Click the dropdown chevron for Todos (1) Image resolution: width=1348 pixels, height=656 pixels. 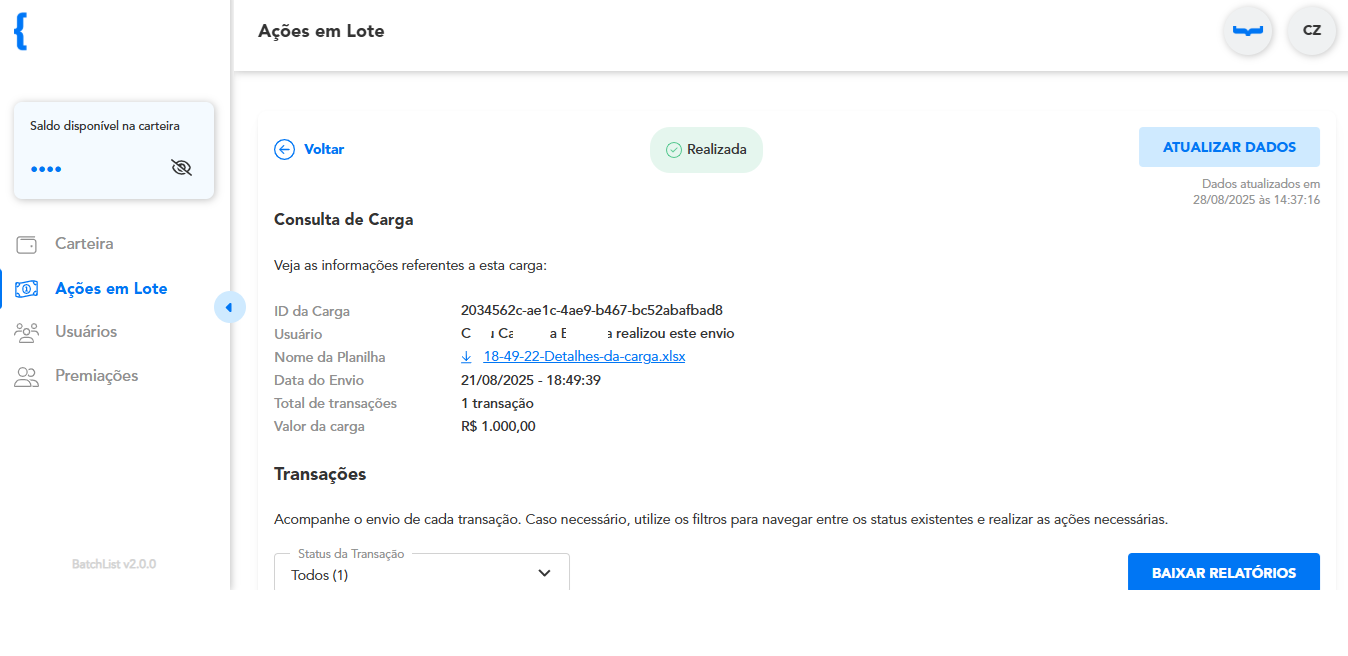click(544, 573)
